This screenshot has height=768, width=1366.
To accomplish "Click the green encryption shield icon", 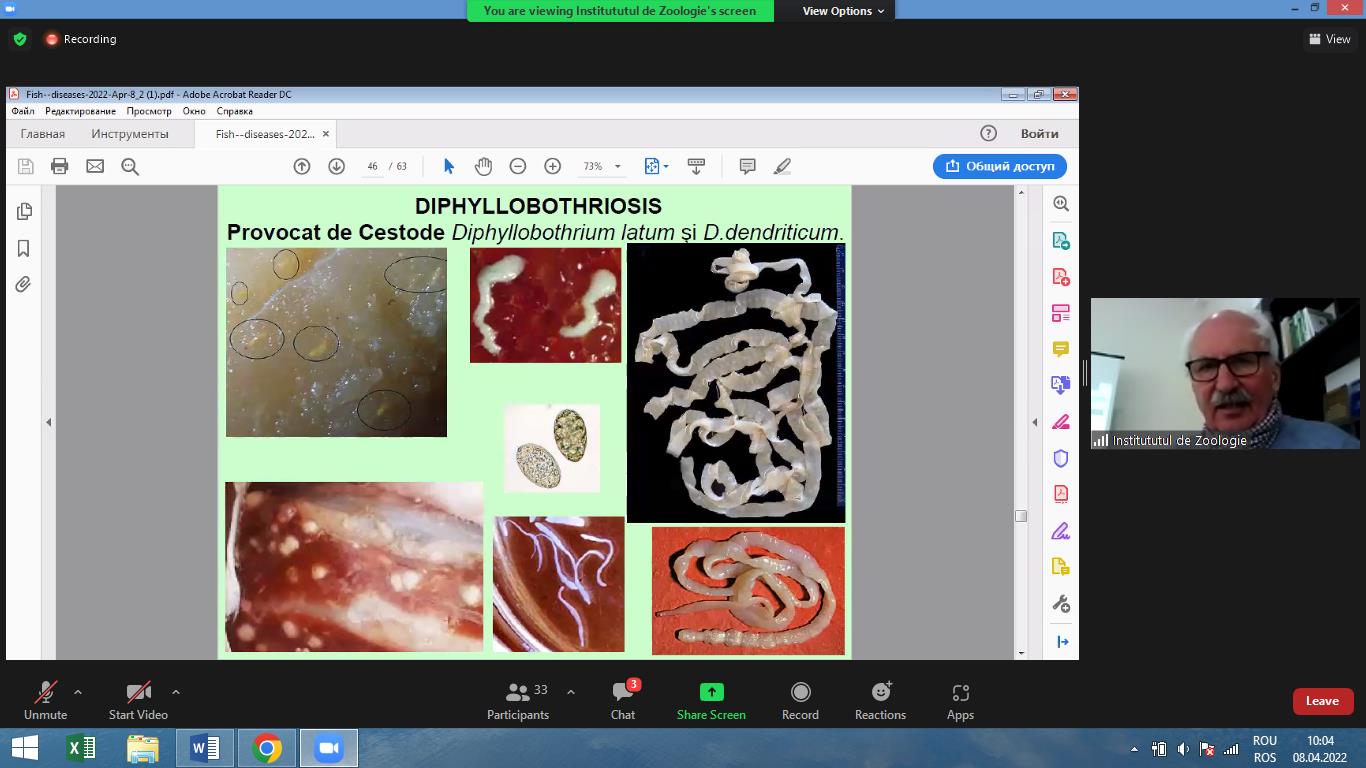I will pos(20,39).
